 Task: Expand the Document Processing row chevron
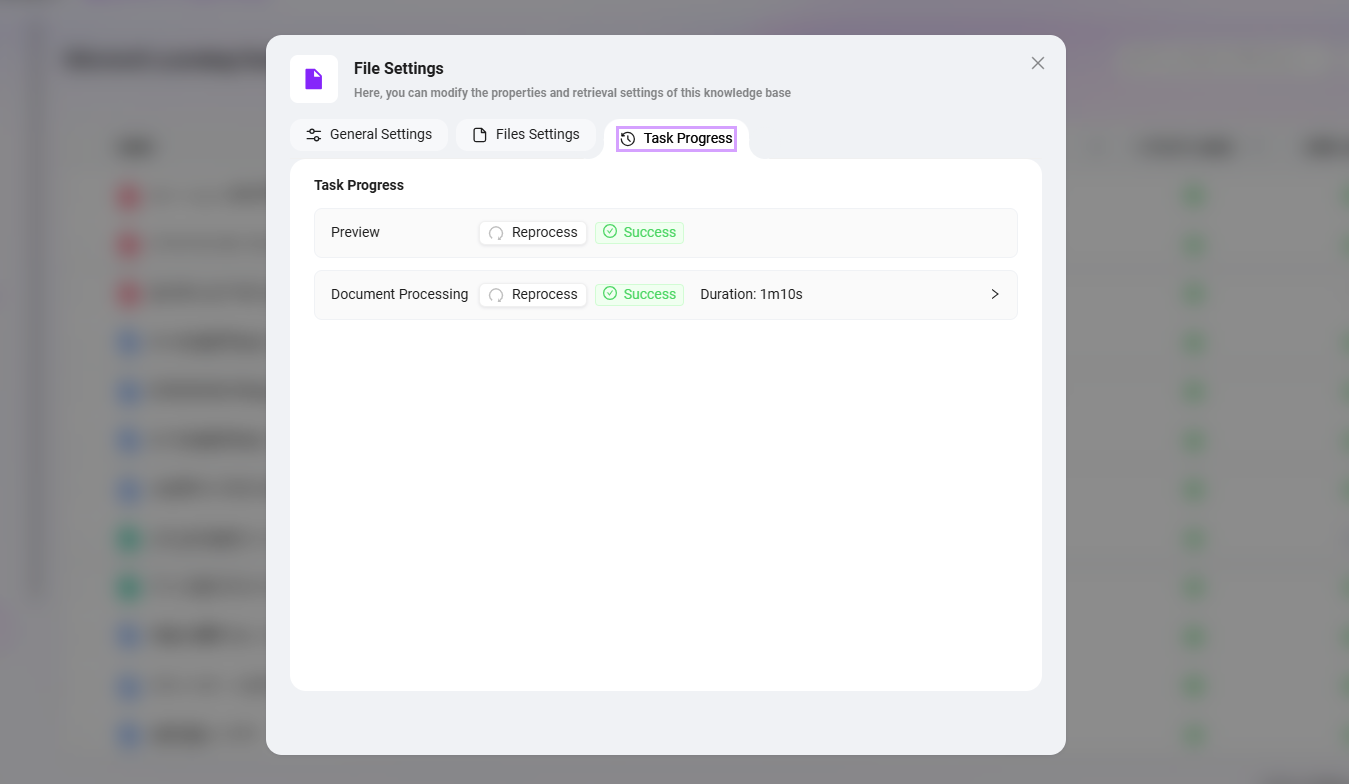point(995,294)
